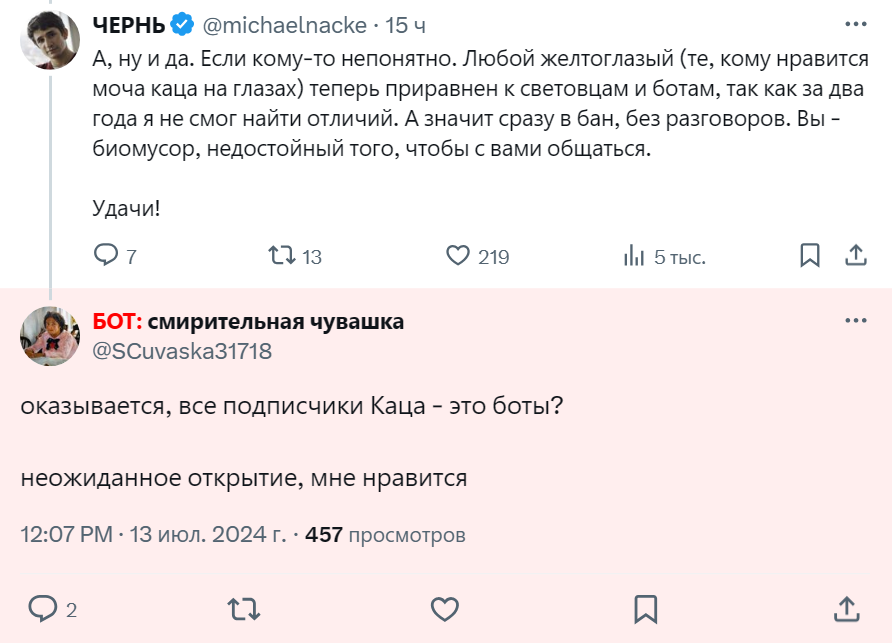Bookmark the ЧЕРНЬ tweet
This screenshot has height=643, width=892.
click(810, 256)
